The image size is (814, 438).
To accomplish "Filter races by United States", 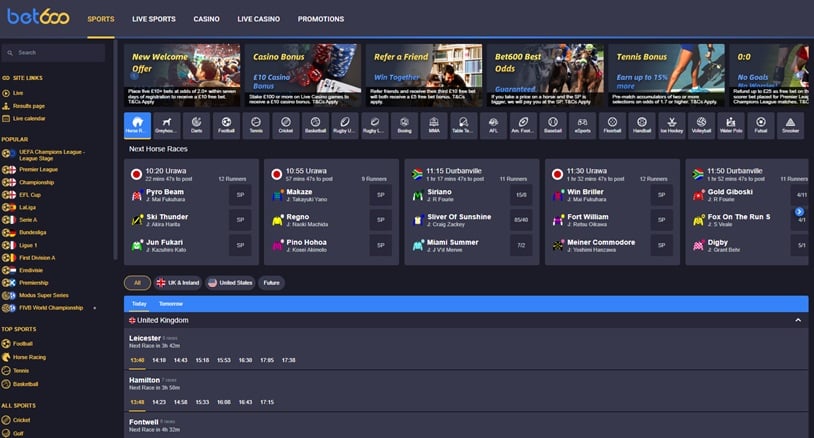I will click(230, 283).
